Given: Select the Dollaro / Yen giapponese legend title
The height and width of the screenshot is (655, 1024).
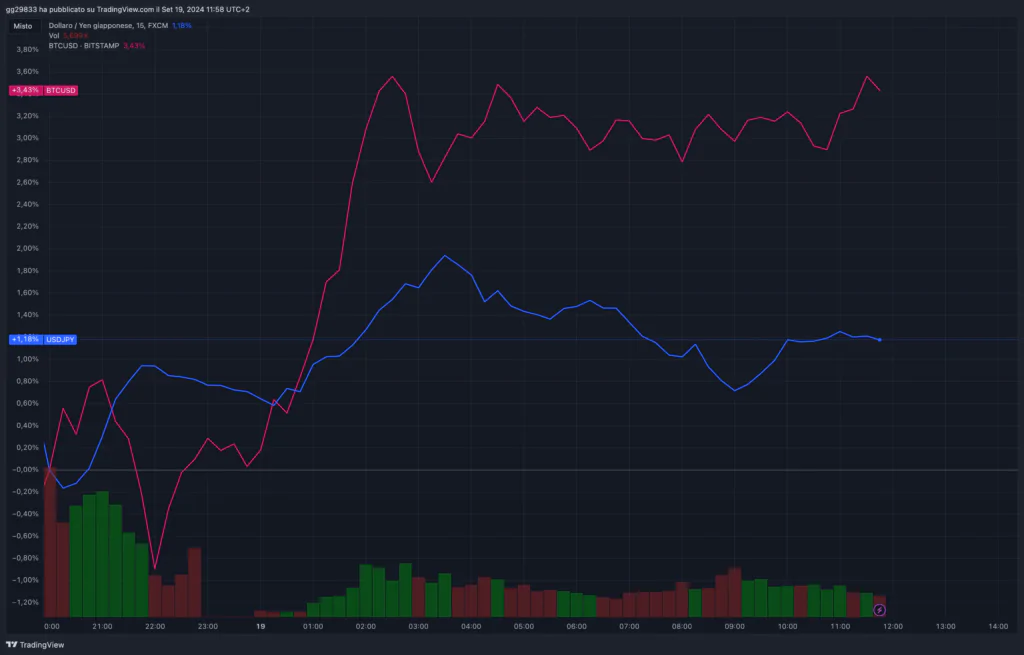Looking at the screenshot, I should [x=107, y=25].
